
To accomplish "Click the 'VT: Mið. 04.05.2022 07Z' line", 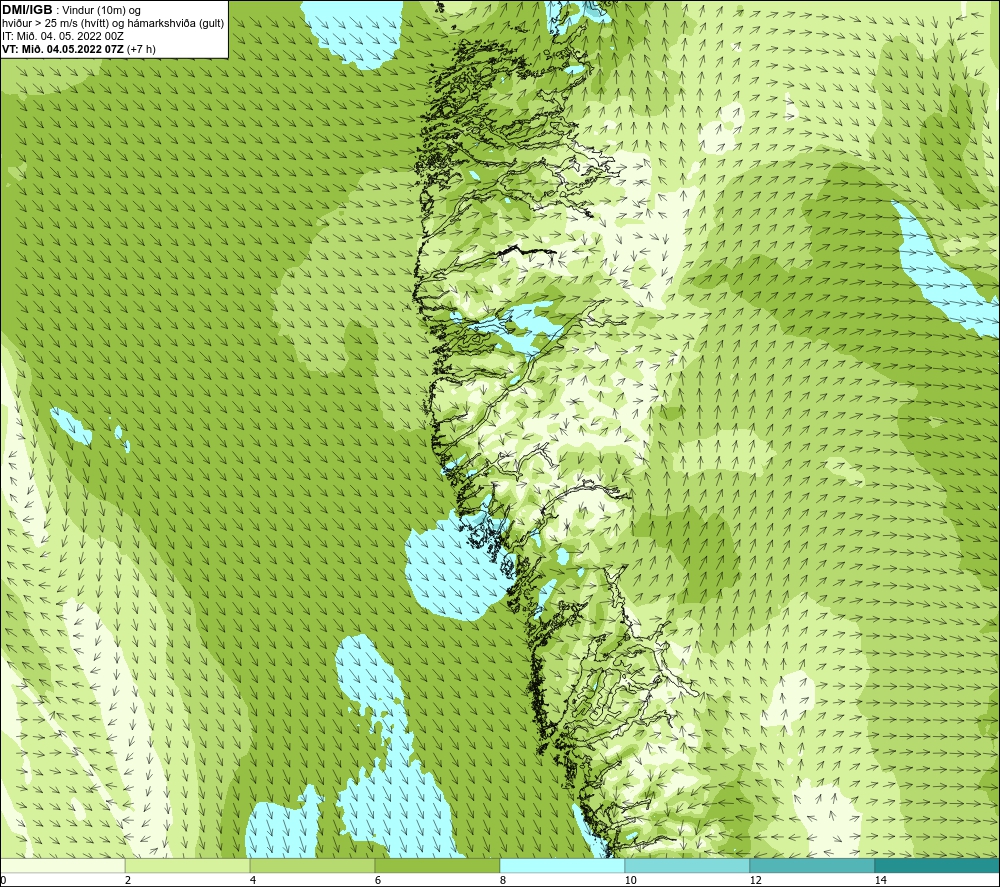I will click(x=63, y=49).
